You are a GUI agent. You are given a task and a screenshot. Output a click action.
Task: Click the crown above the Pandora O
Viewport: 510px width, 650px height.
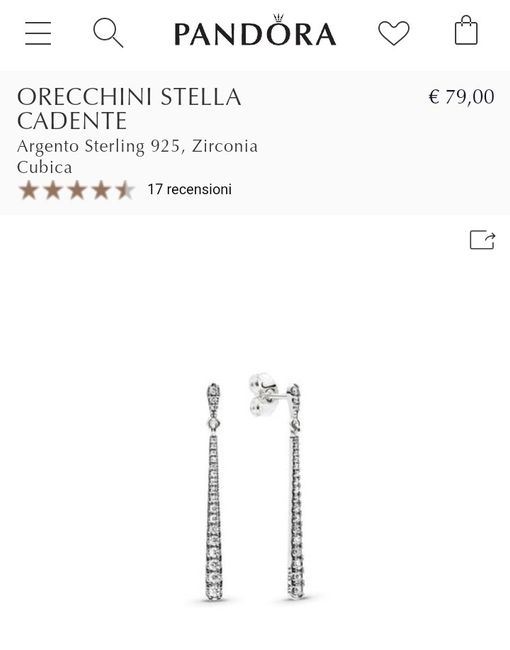click(x=278, y=18)
